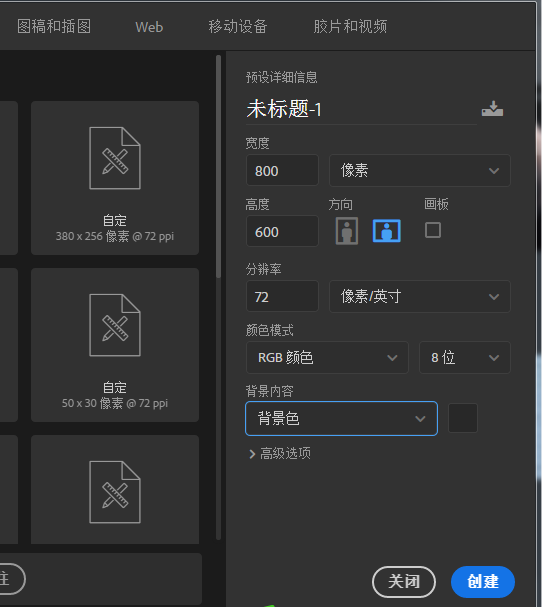Screen dimensions: 542x607
Task: Click the 未标题-1 document name field
Action: (x=361, y=109)
